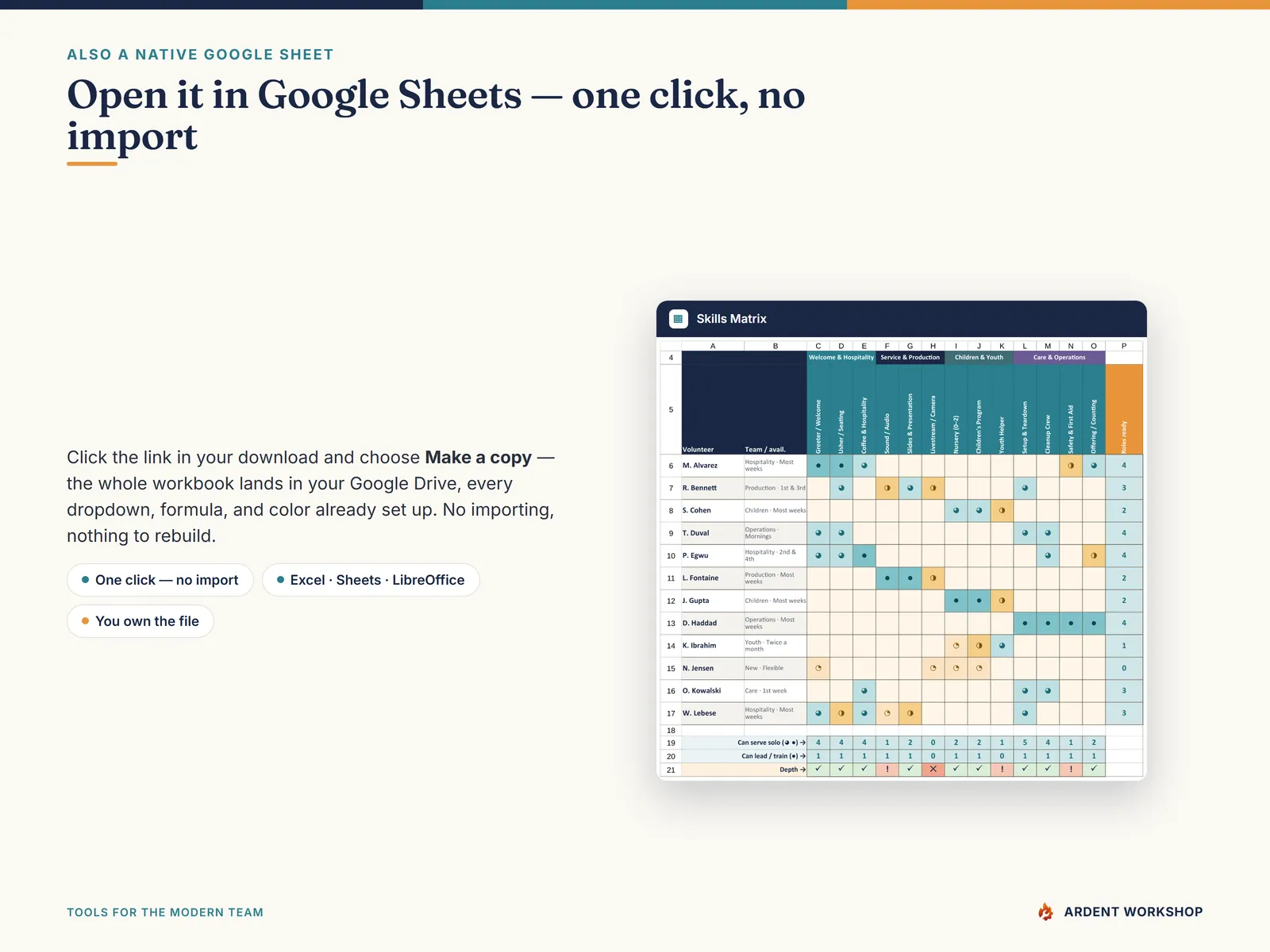Click the 'ARDENT WORKSHOP' brand name

tap(1133, 912)
